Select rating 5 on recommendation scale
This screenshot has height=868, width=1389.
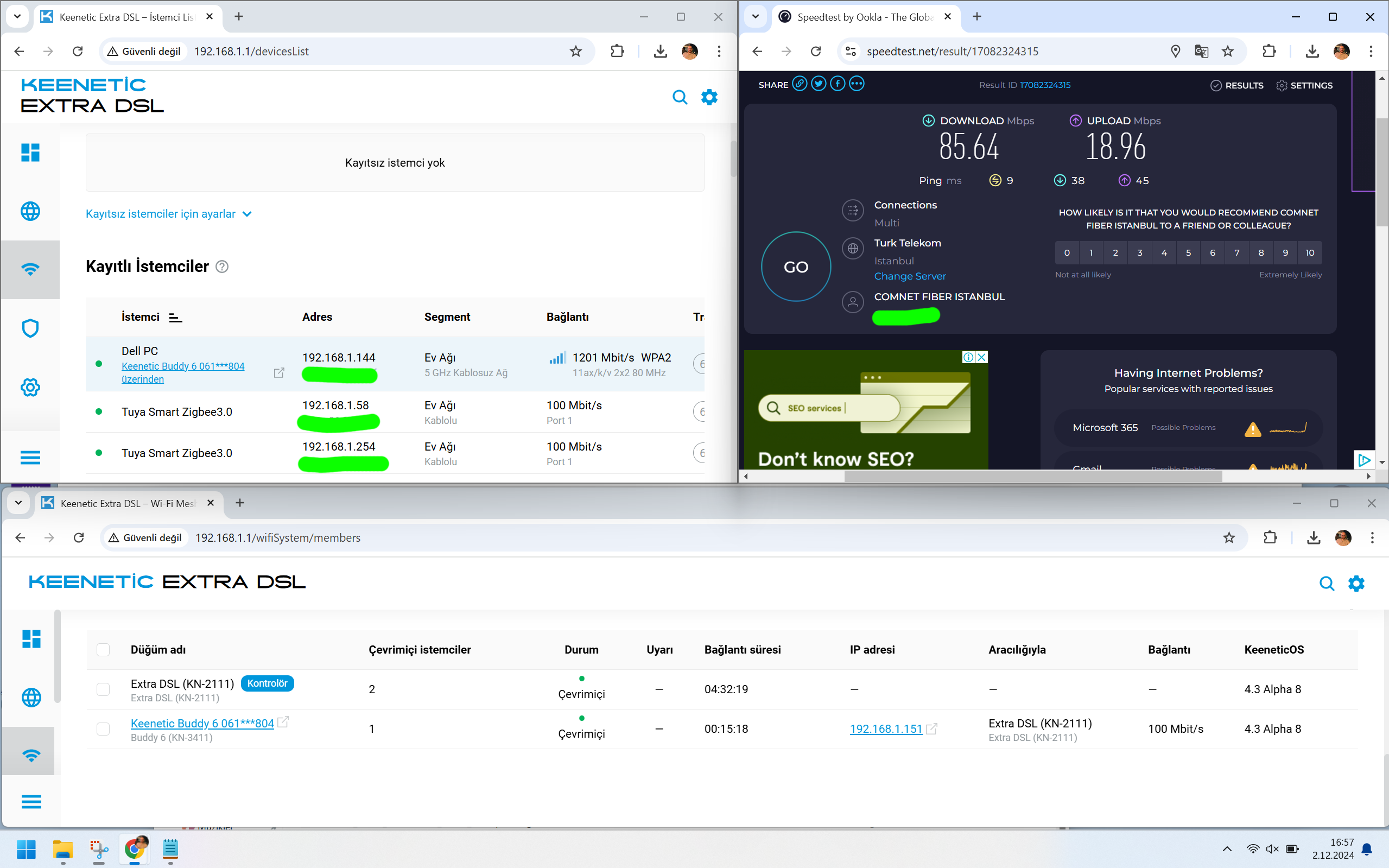coord(1188,252)
